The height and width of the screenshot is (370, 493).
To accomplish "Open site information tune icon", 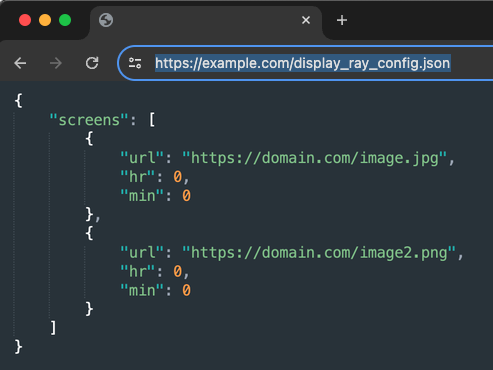I will pyautogui.click(x=135, y=63).
